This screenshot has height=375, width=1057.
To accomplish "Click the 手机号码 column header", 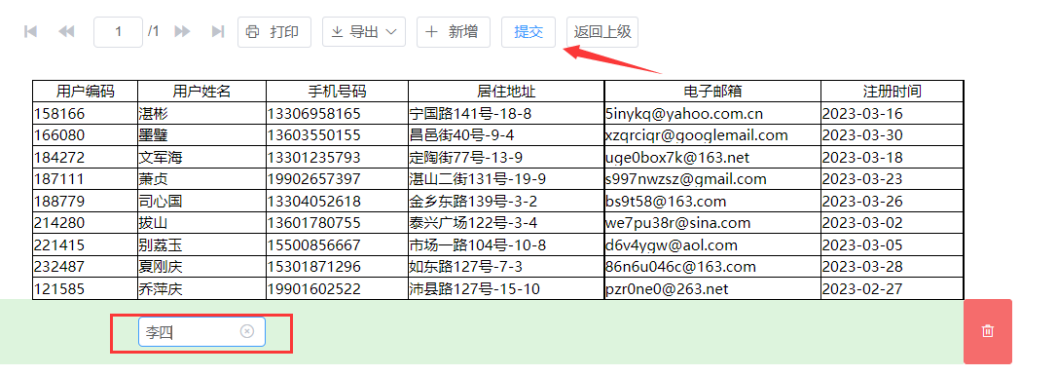I will [337, 91].
